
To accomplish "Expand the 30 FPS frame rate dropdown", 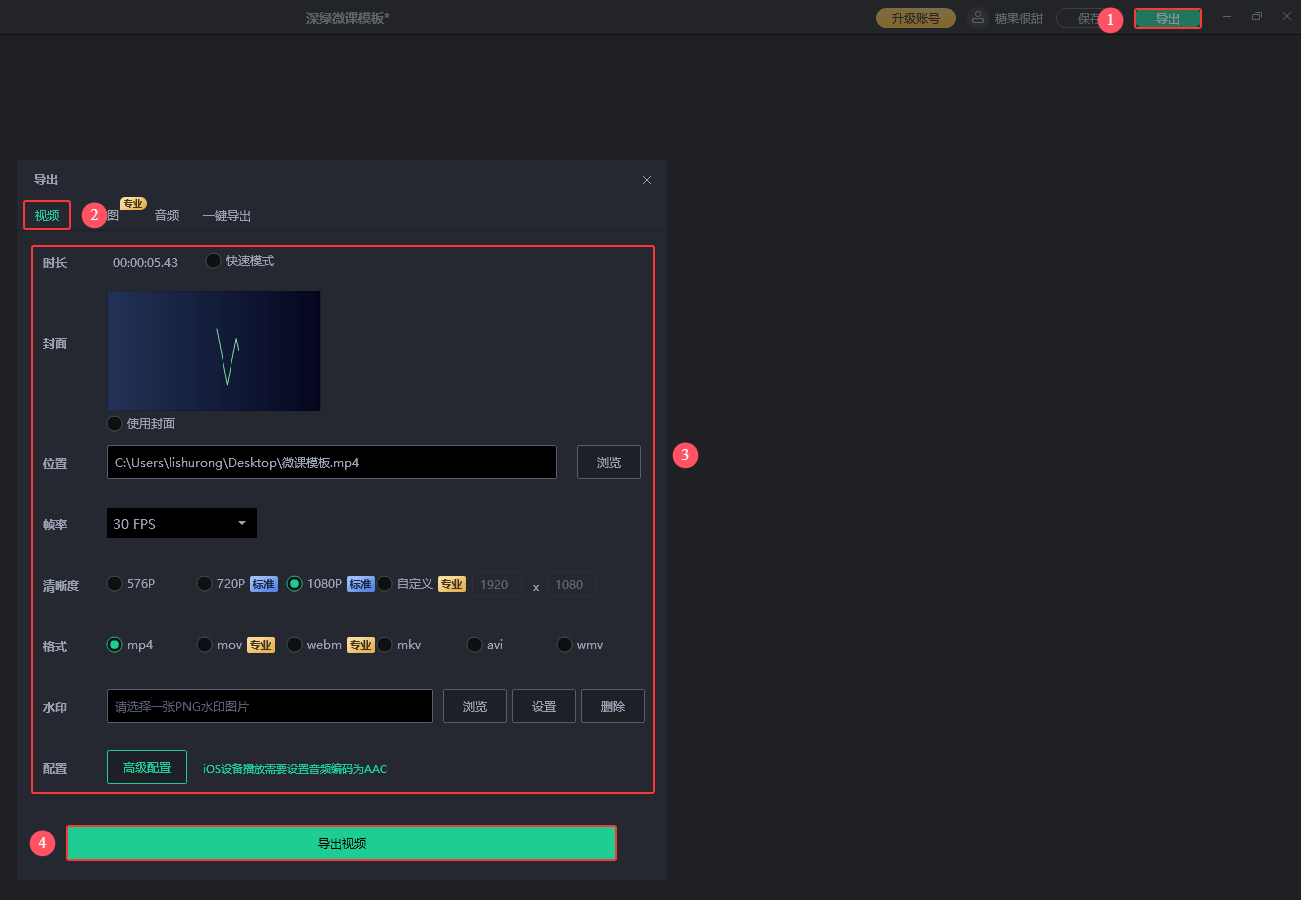I will click(x=182, y=523).
